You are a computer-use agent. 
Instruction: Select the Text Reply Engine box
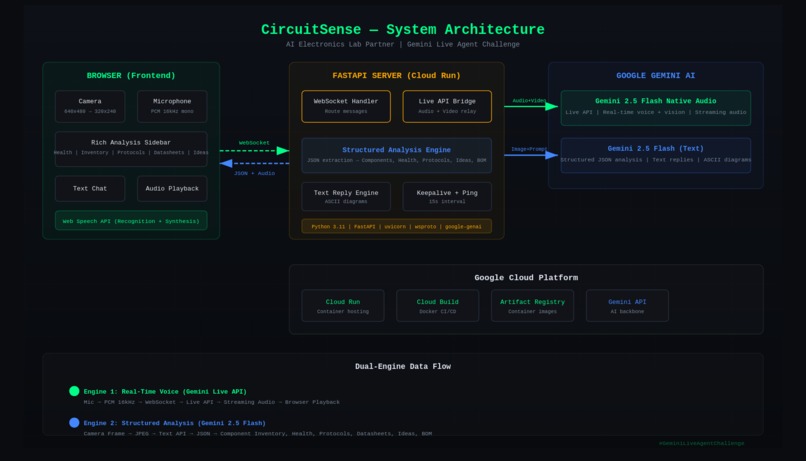point(346,196)
